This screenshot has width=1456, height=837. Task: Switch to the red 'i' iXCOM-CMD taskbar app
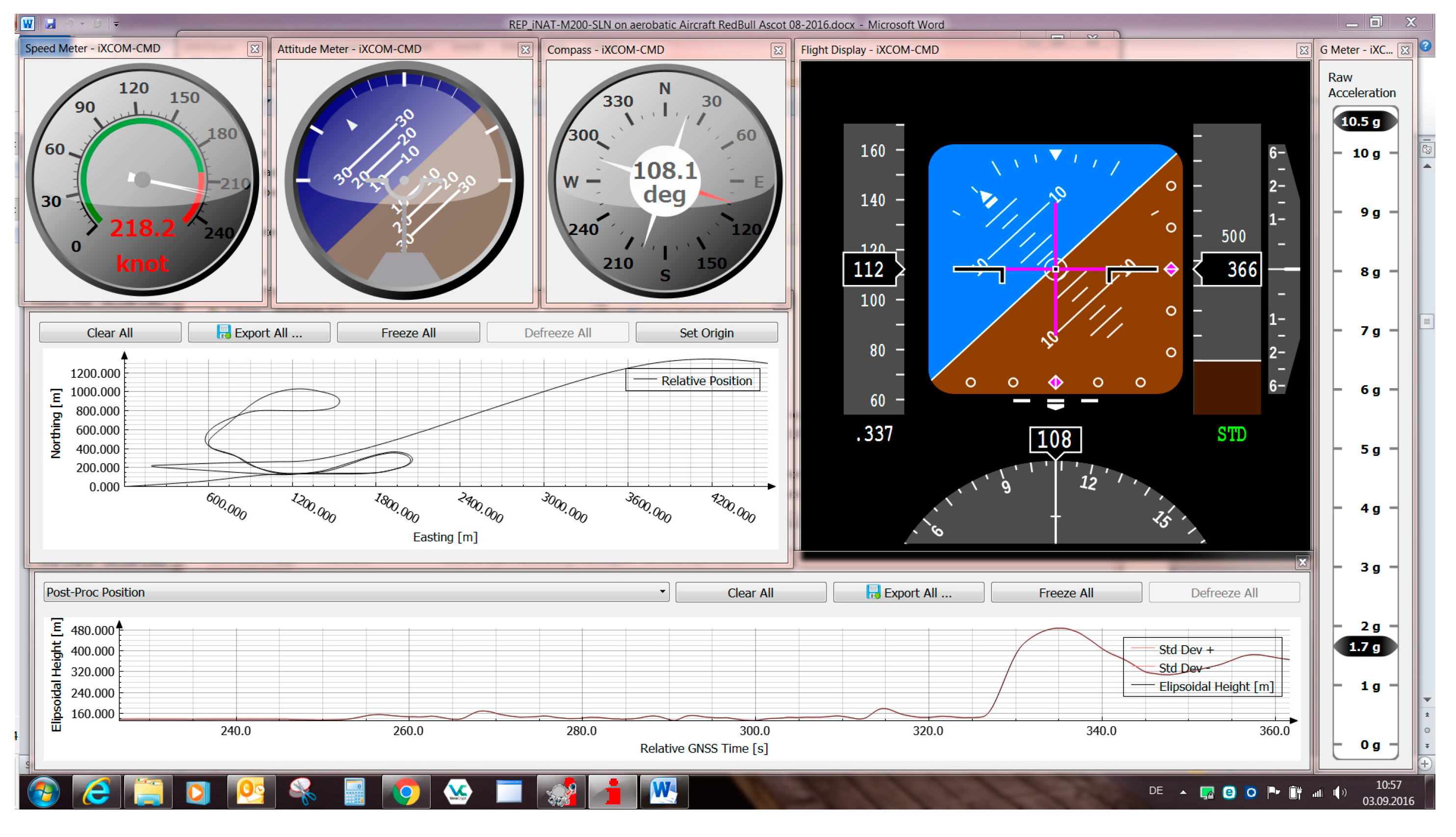pyautogui.click(x=613, y=792)
